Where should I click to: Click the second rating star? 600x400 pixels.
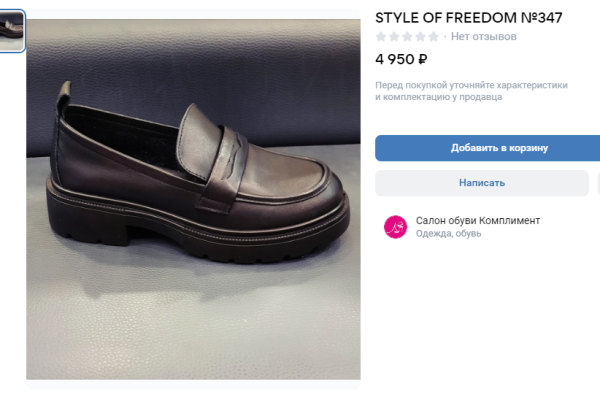[394, 37]
